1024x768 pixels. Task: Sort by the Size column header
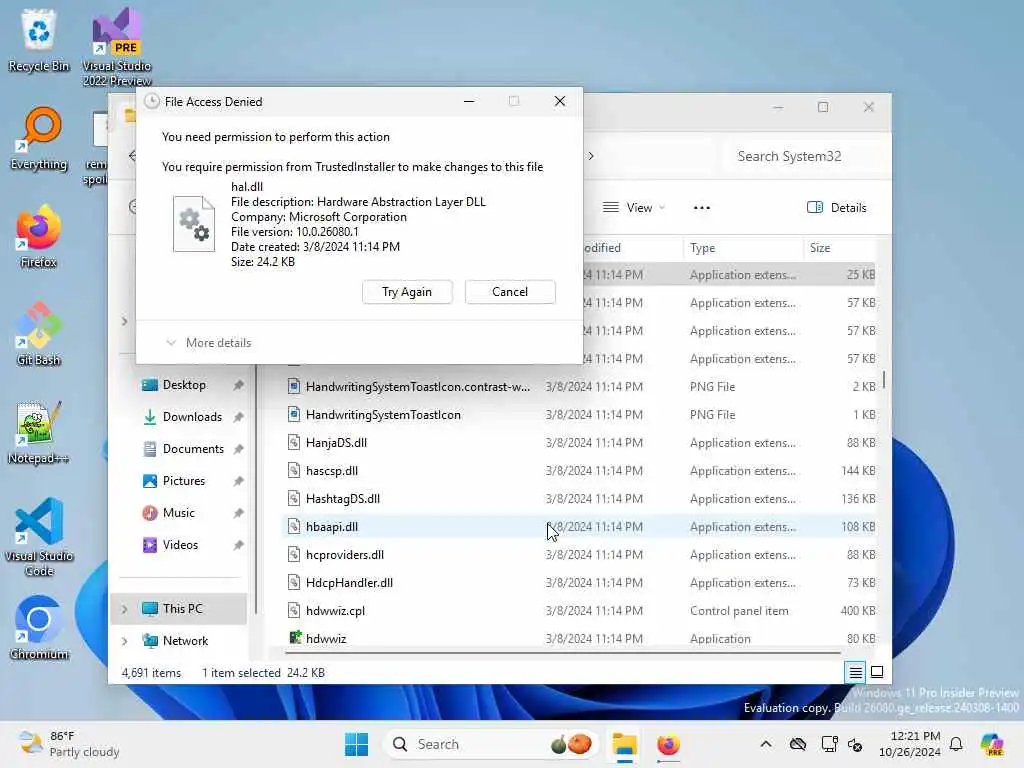point(839,248)
